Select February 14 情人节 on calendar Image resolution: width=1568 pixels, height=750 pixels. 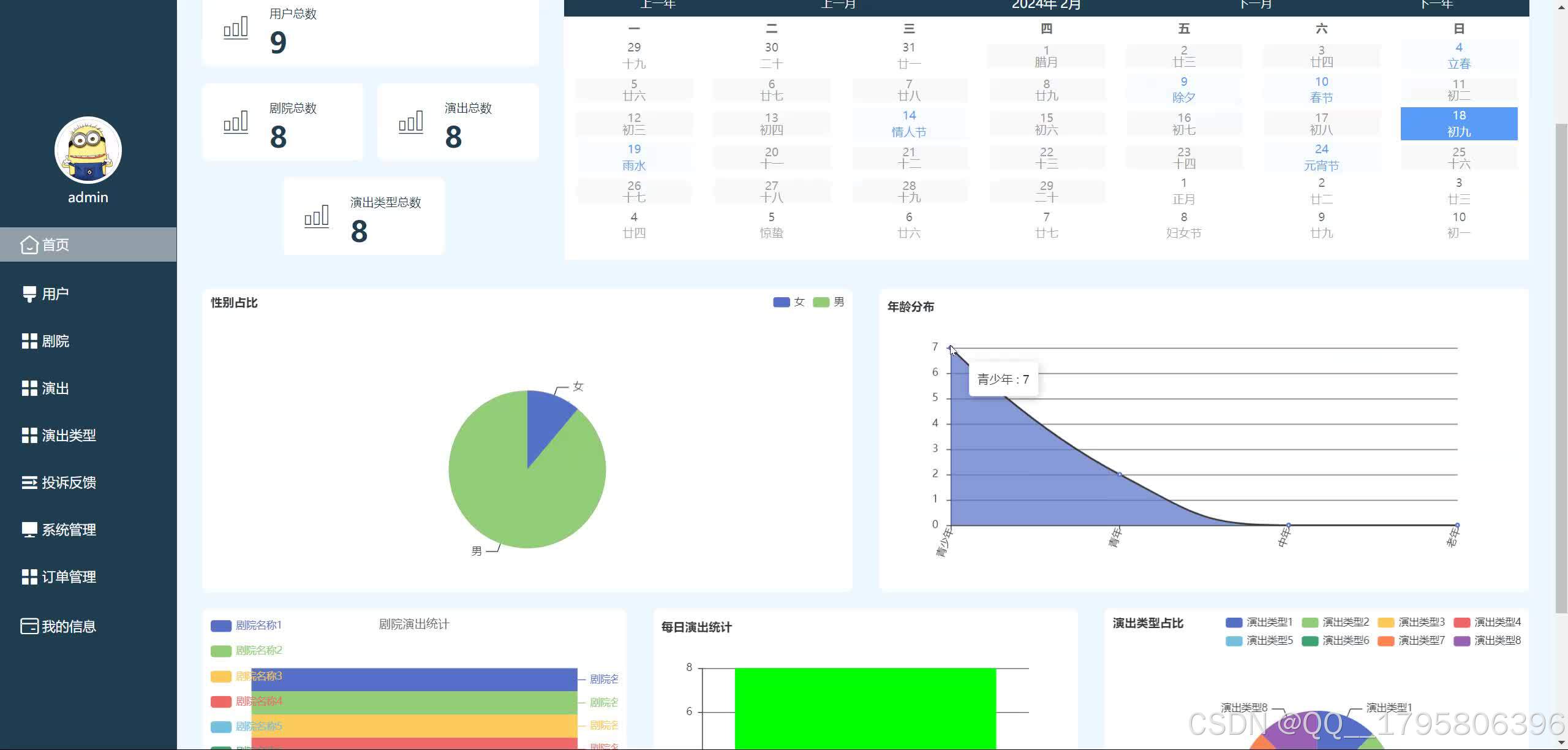tap(908, 124)
